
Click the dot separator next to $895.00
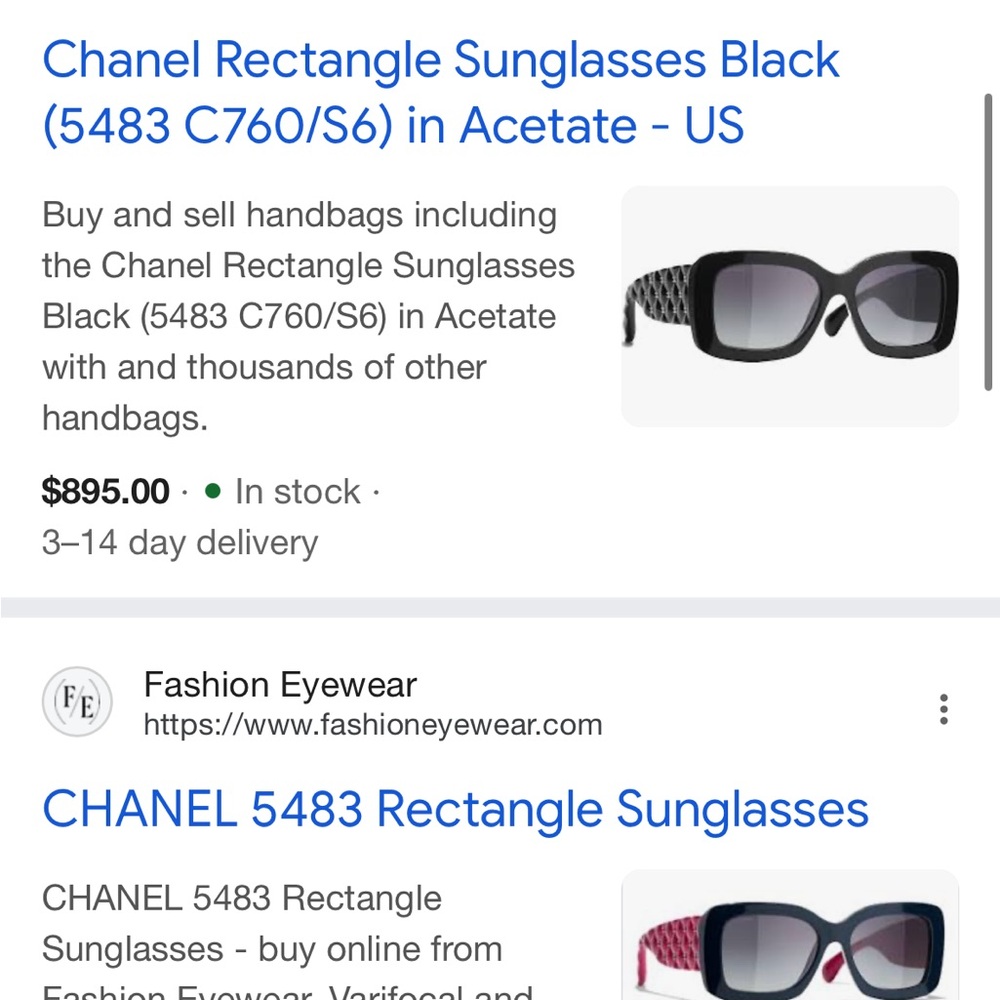click(185, 492)
